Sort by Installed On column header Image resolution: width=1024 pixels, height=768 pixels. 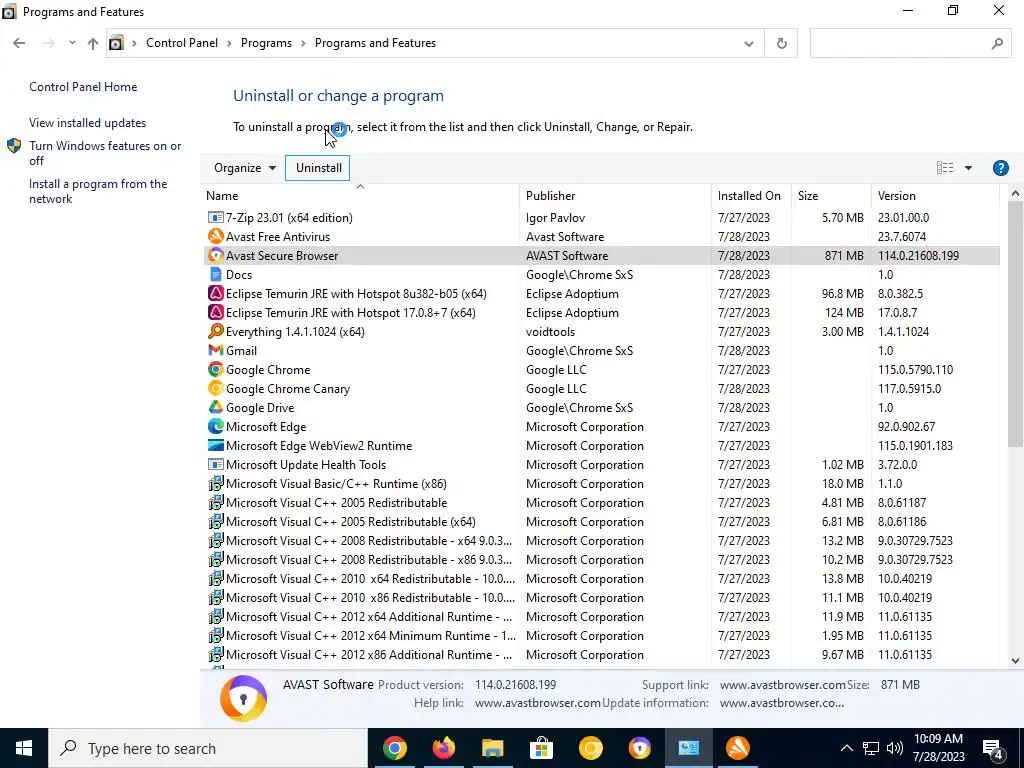click(x=751, y=195)
